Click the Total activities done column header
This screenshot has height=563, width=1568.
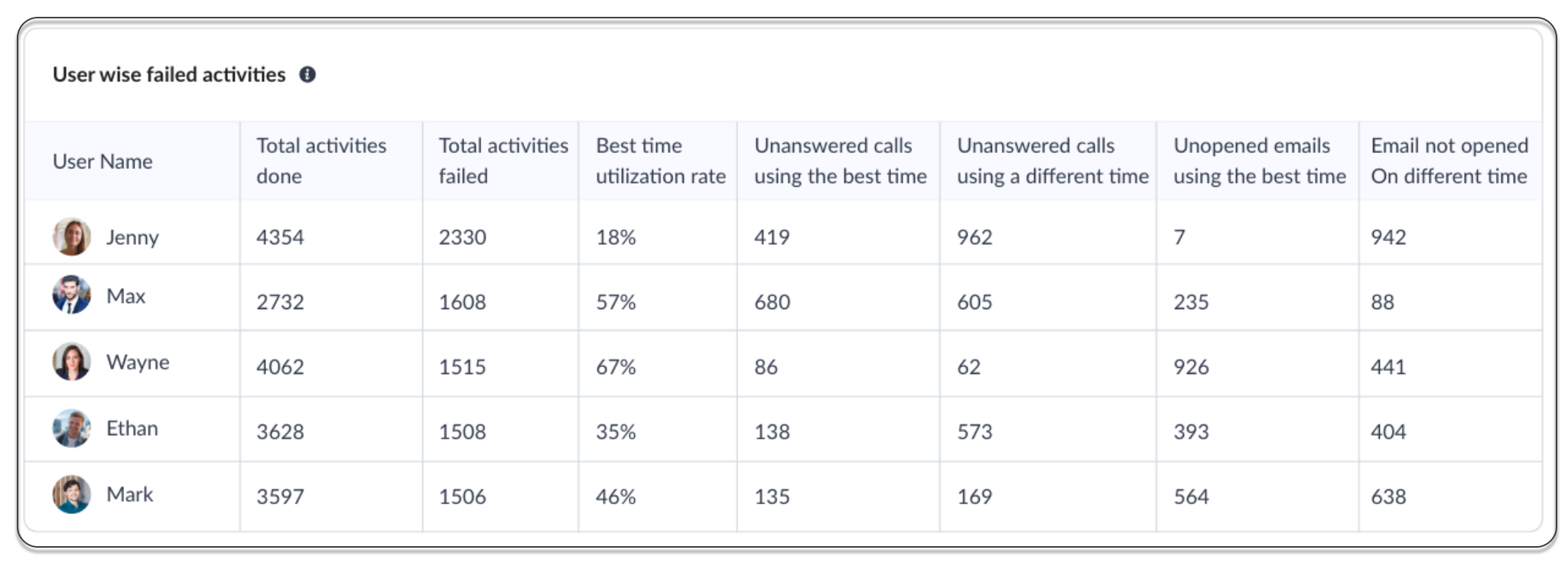pyautogui.click(x=321, y=161)
